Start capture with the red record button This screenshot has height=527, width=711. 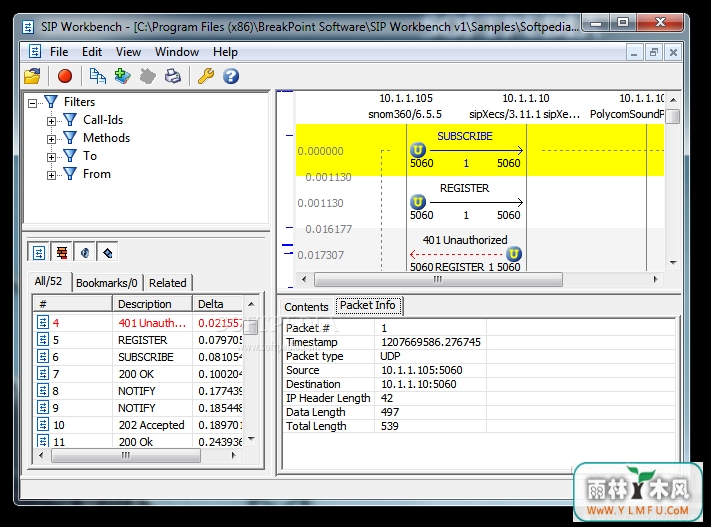[65, 76]
